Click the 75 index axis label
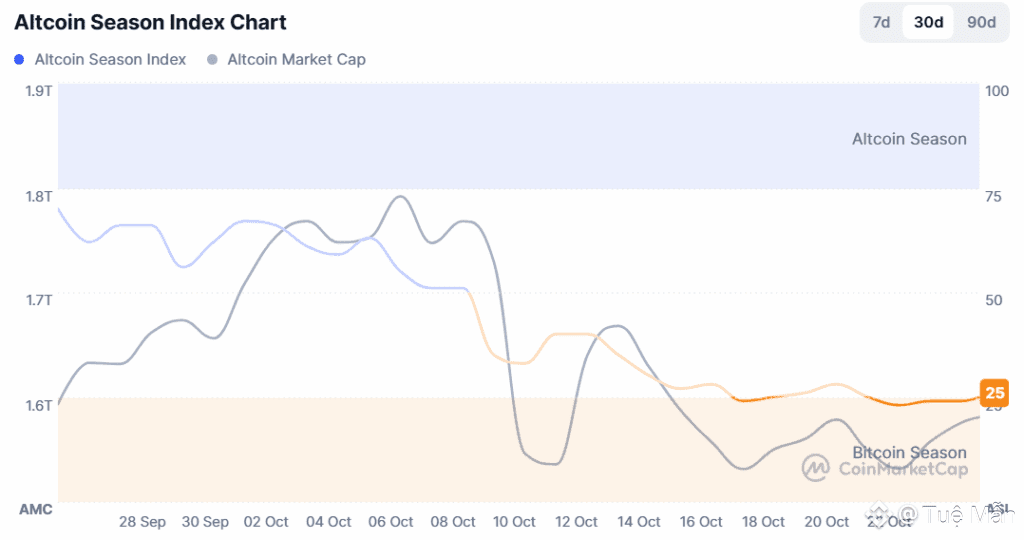The height and width of the screenshot is (540, 1024). tap(993, 196)
